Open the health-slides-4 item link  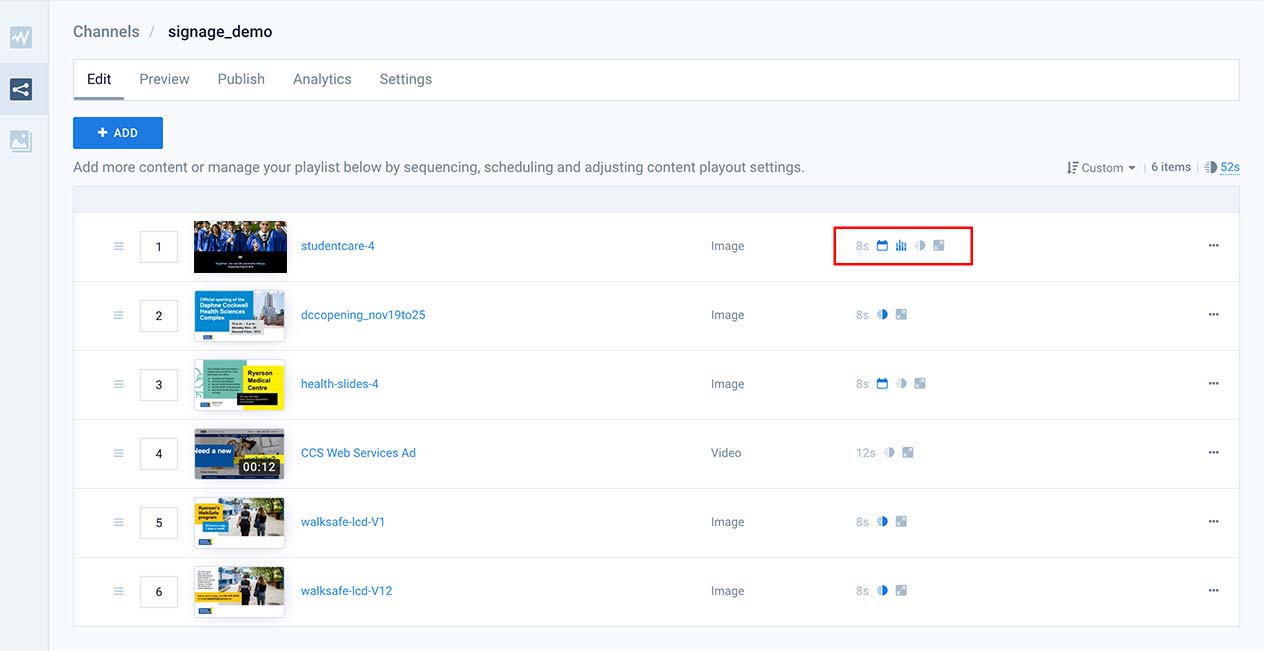[339, 384]
